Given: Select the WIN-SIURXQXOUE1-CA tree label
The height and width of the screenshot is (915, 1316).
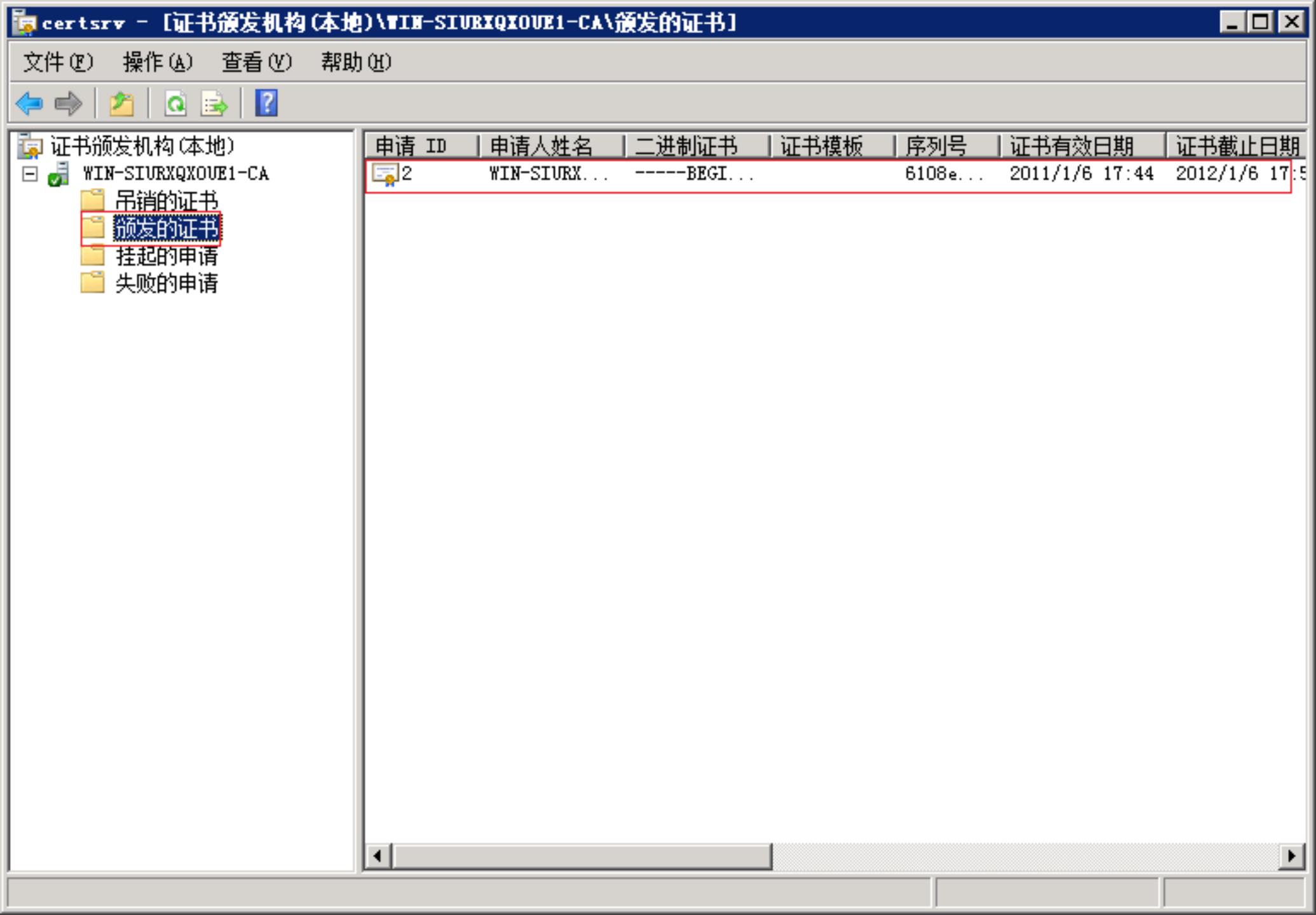Looking at the screenshot, I should pos(176,173).
